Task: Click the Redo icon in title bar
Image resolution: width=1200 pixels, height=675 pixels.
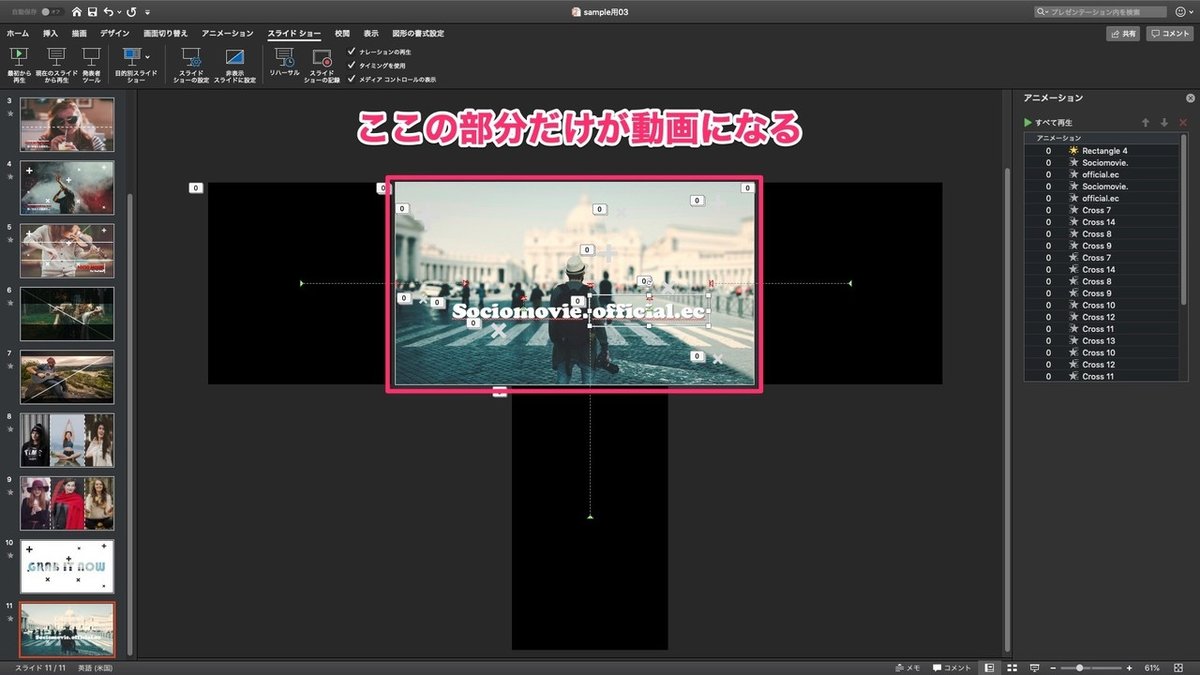Action: click(132, 12)
